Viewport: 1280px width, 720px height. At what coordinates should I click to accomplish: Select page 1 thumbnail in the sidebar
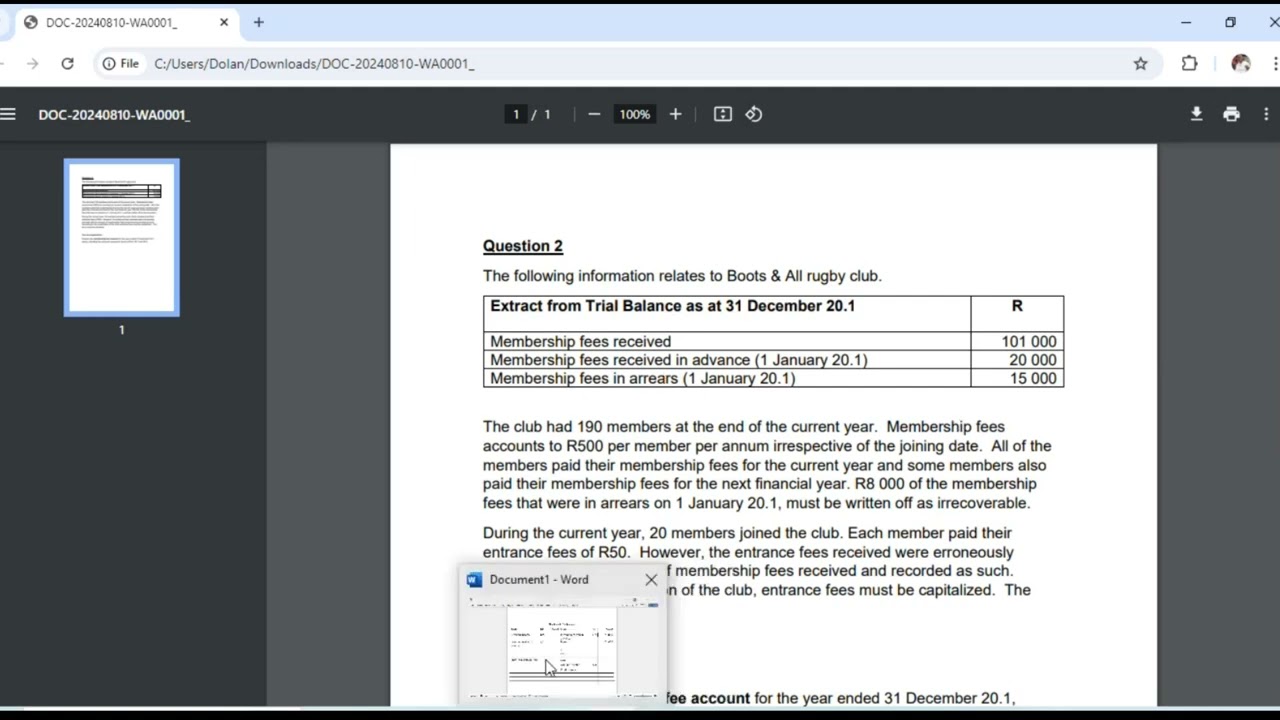(x=122, y=238)
